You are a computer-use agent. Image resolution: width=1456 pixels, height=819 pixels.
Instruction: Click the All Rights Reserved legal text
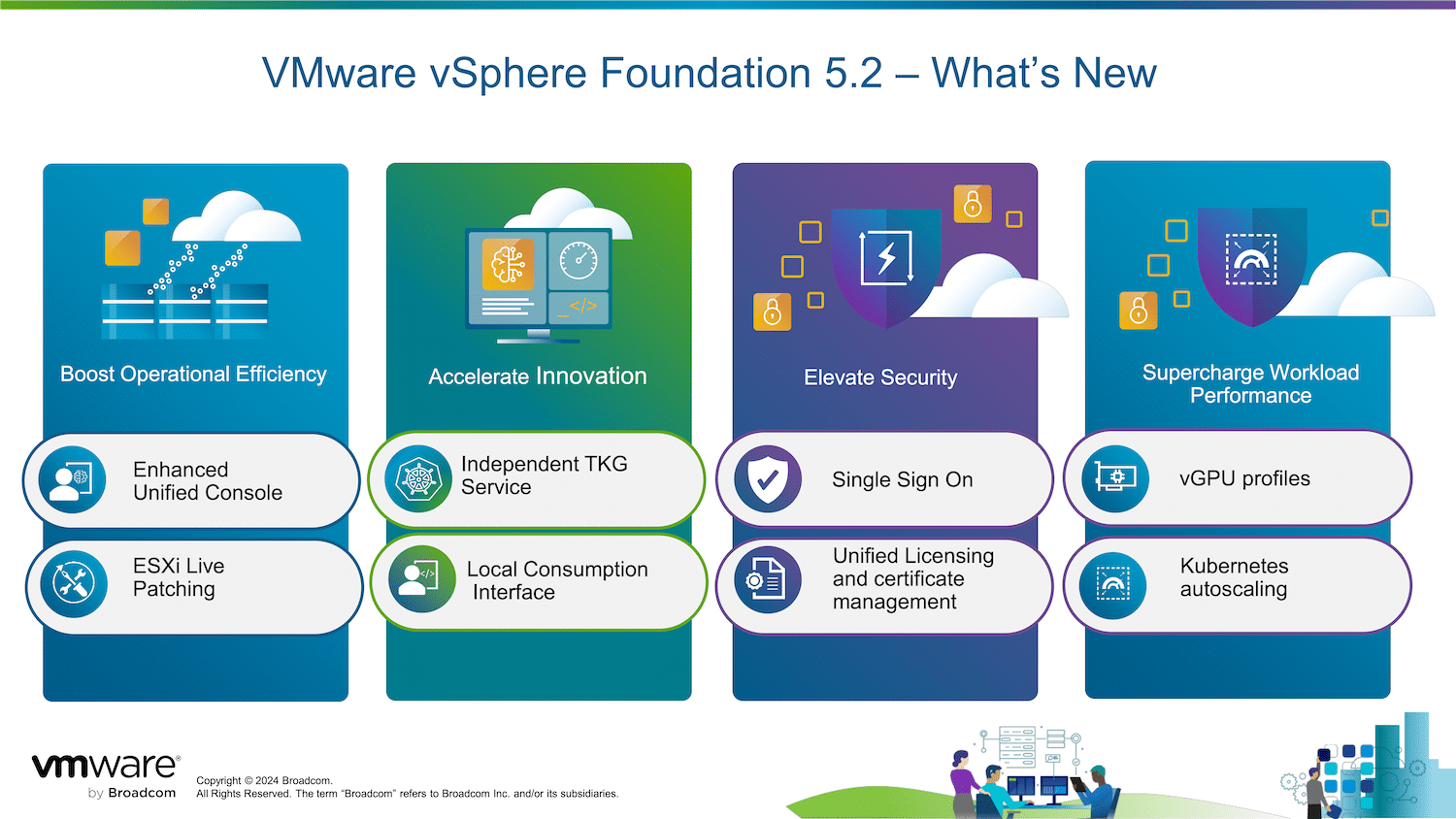pos(407,794)
